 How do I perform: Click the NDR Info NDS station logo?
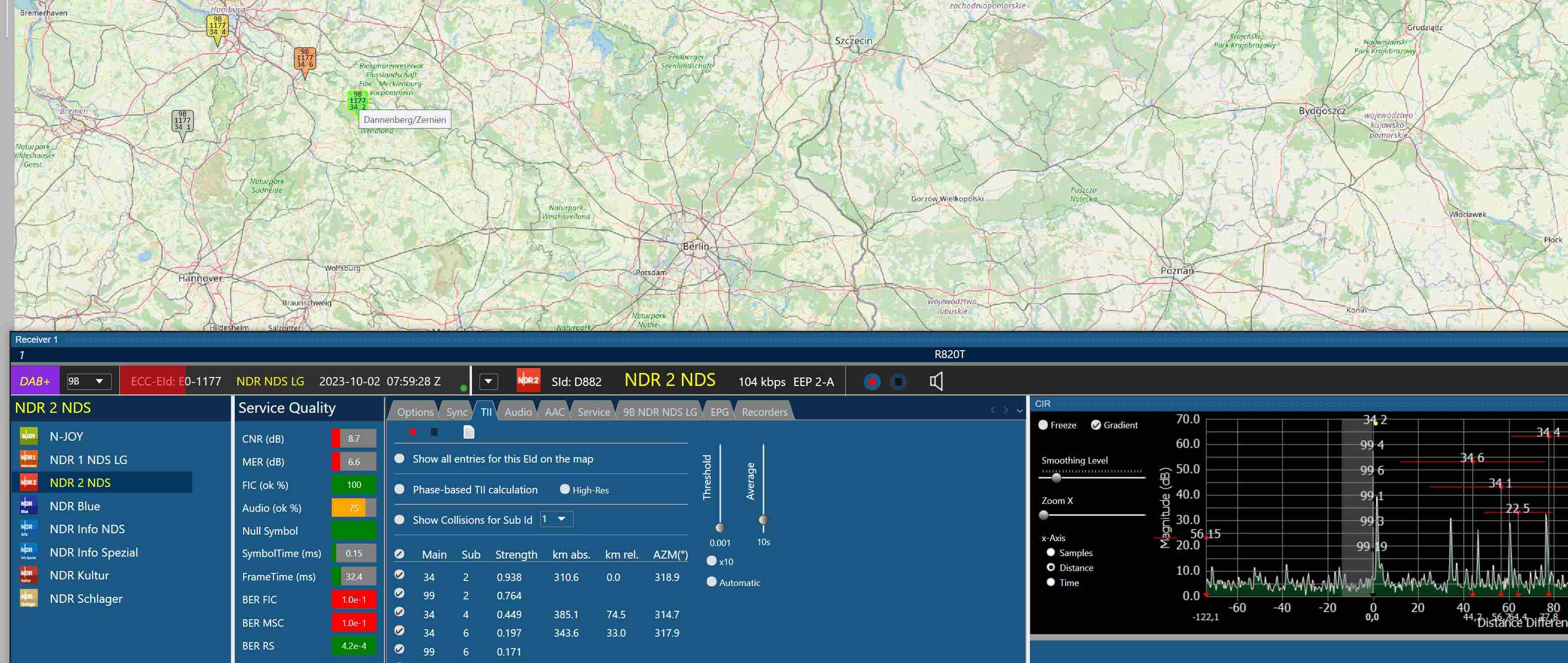(29, 528)
